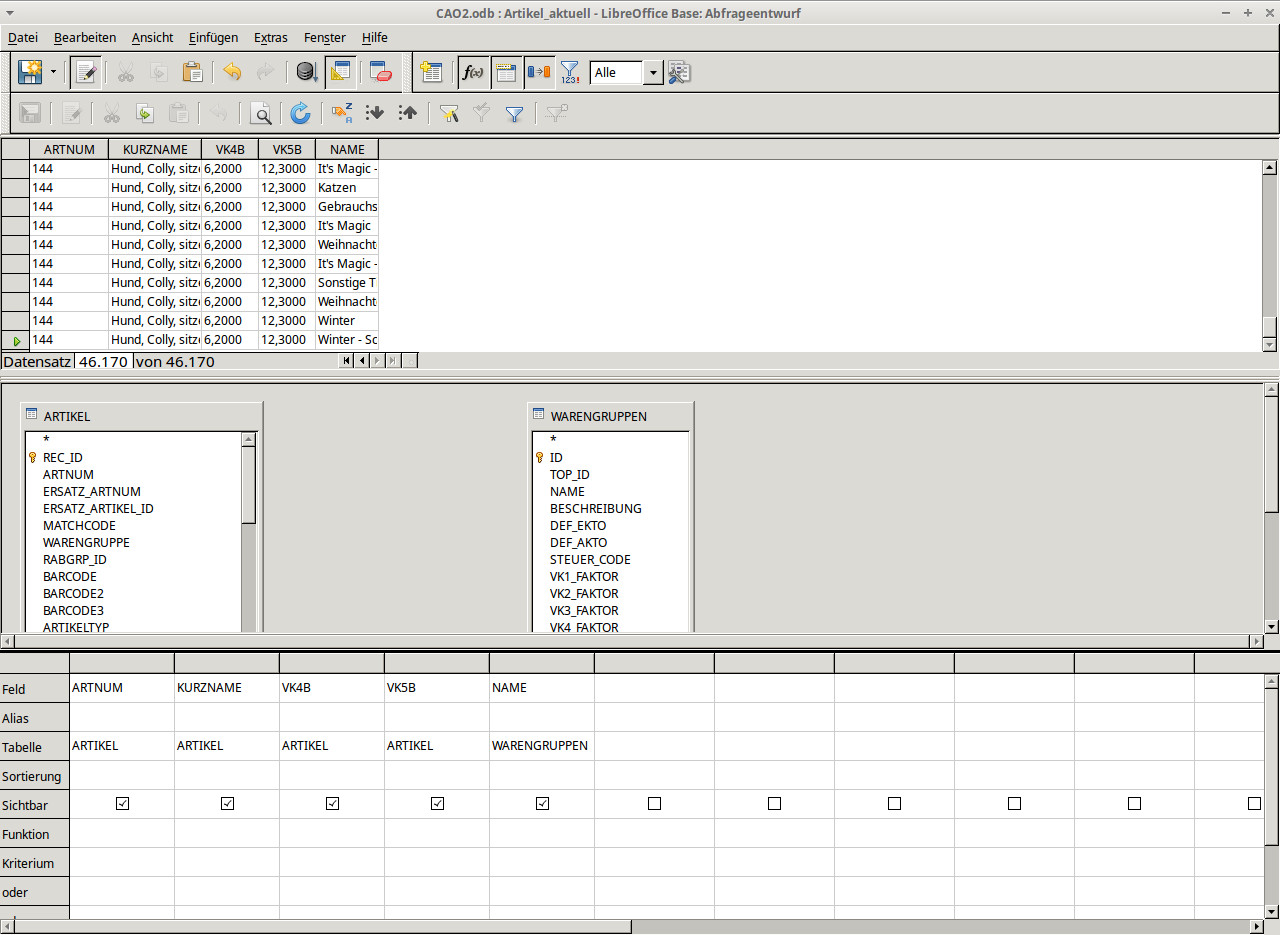The width and height of the screenshot is (1280, 935).
Task: Open the Einfügen menu
Action: point(213,37)
